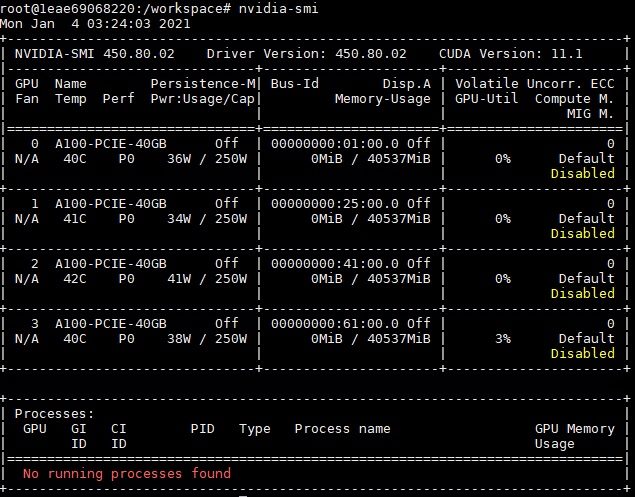Click bus ID 00000000:01:00.0

pos(335,144)
